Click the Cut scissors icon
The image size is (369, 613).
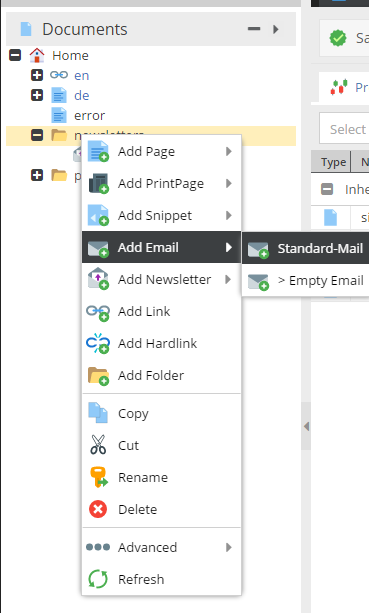[98, 445]
